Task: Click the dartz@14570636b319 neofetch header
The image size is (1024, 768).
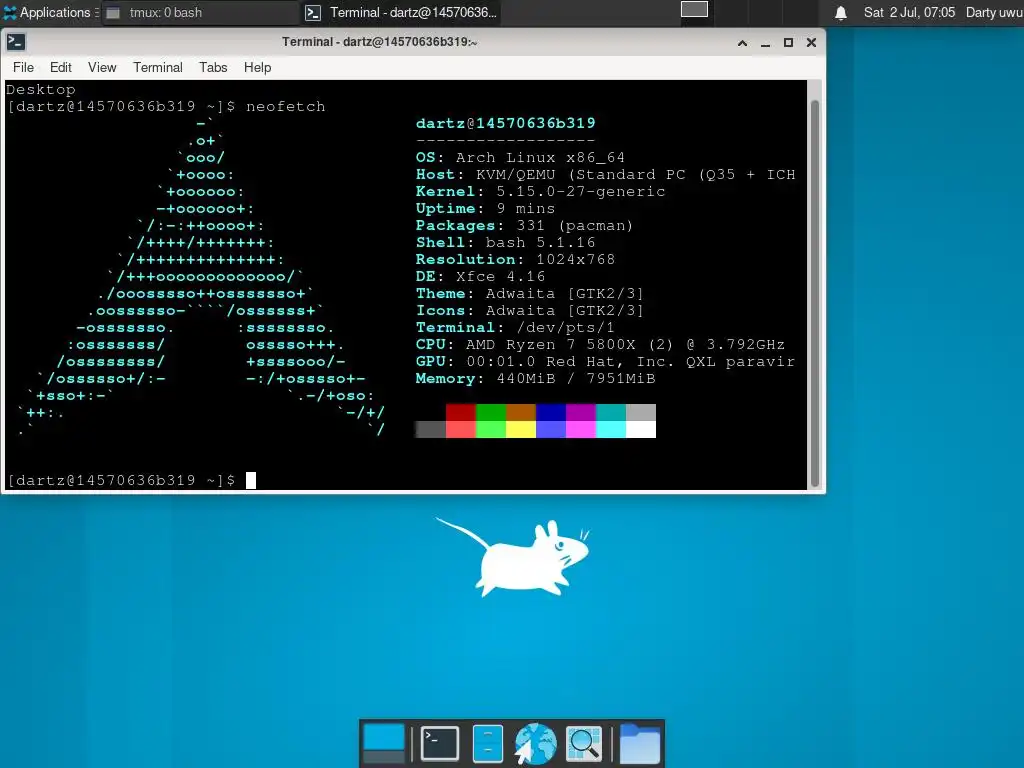Action: [505, 123]
